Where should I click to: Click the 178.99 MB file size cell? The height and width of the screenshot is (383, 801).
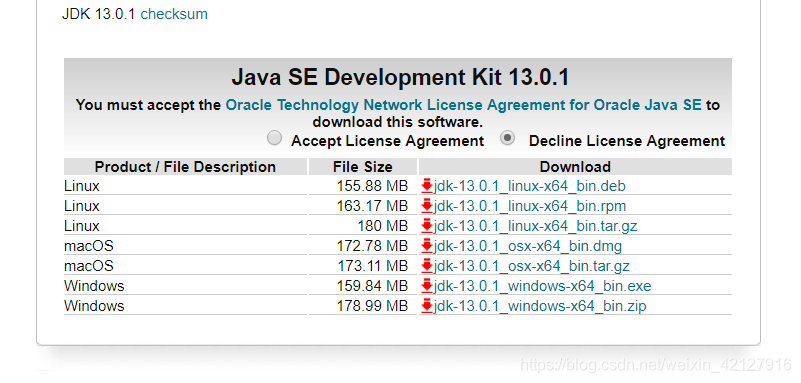coord(363,306)
